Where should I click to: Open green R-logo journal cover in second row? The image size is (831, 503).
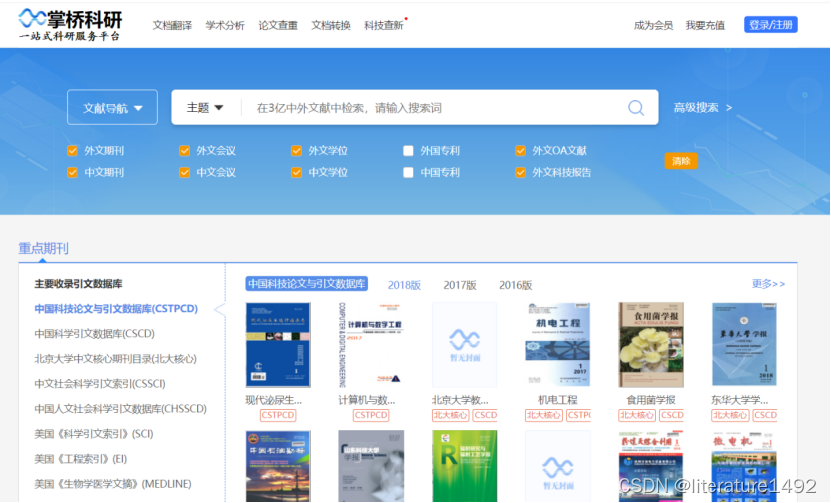click(464, 466)
